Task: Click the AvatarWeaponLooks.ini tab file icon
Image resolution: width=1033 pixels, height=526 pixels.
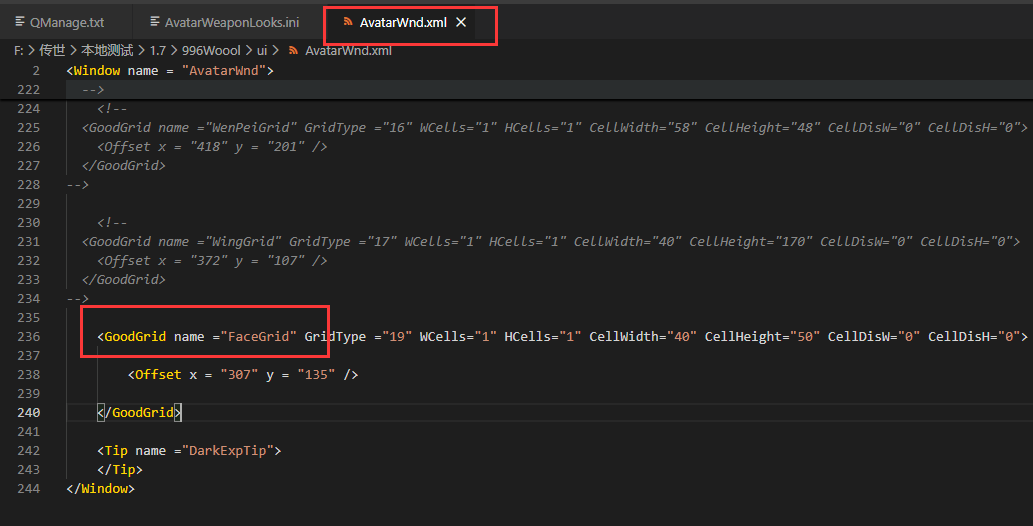Action: coord(153,22)
